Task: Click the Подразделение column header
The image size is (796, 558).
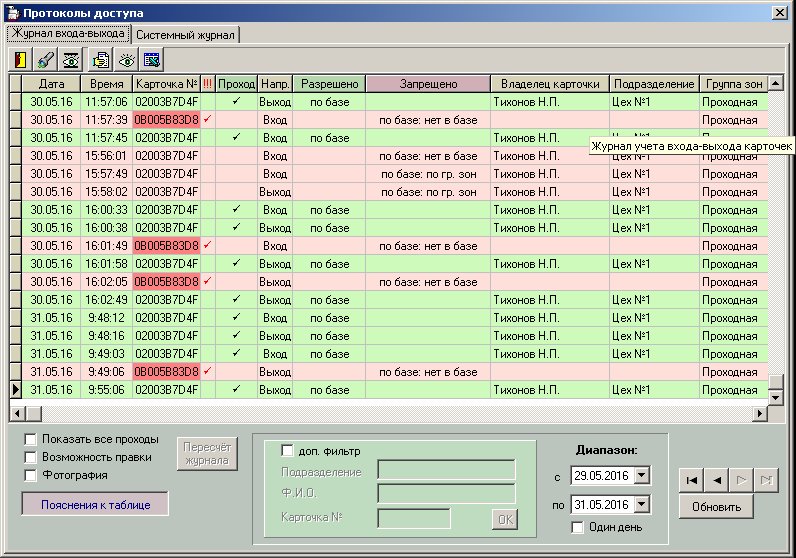Action: pos(654,84)
